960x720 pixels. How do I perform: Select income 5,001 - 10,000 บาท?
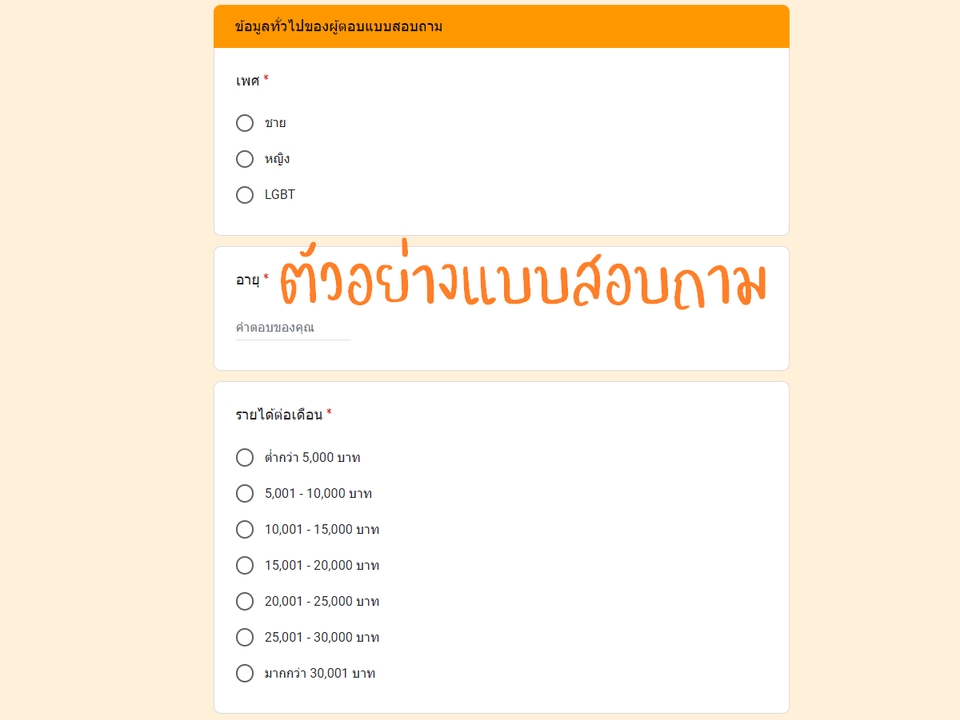coord(244,493)
